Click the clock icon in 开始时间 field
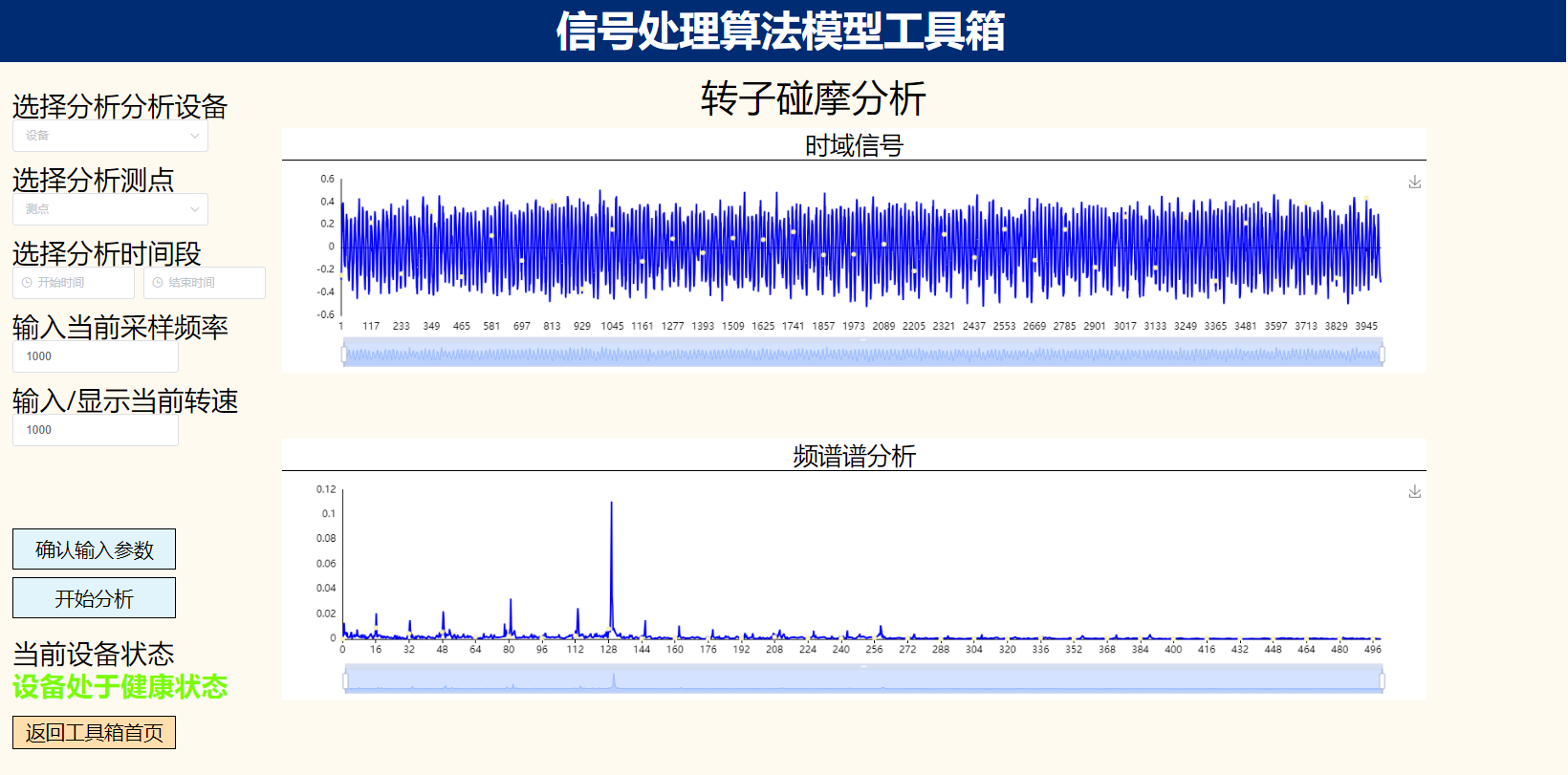This screenshot has height=775, width=1568. coord(27,283)
